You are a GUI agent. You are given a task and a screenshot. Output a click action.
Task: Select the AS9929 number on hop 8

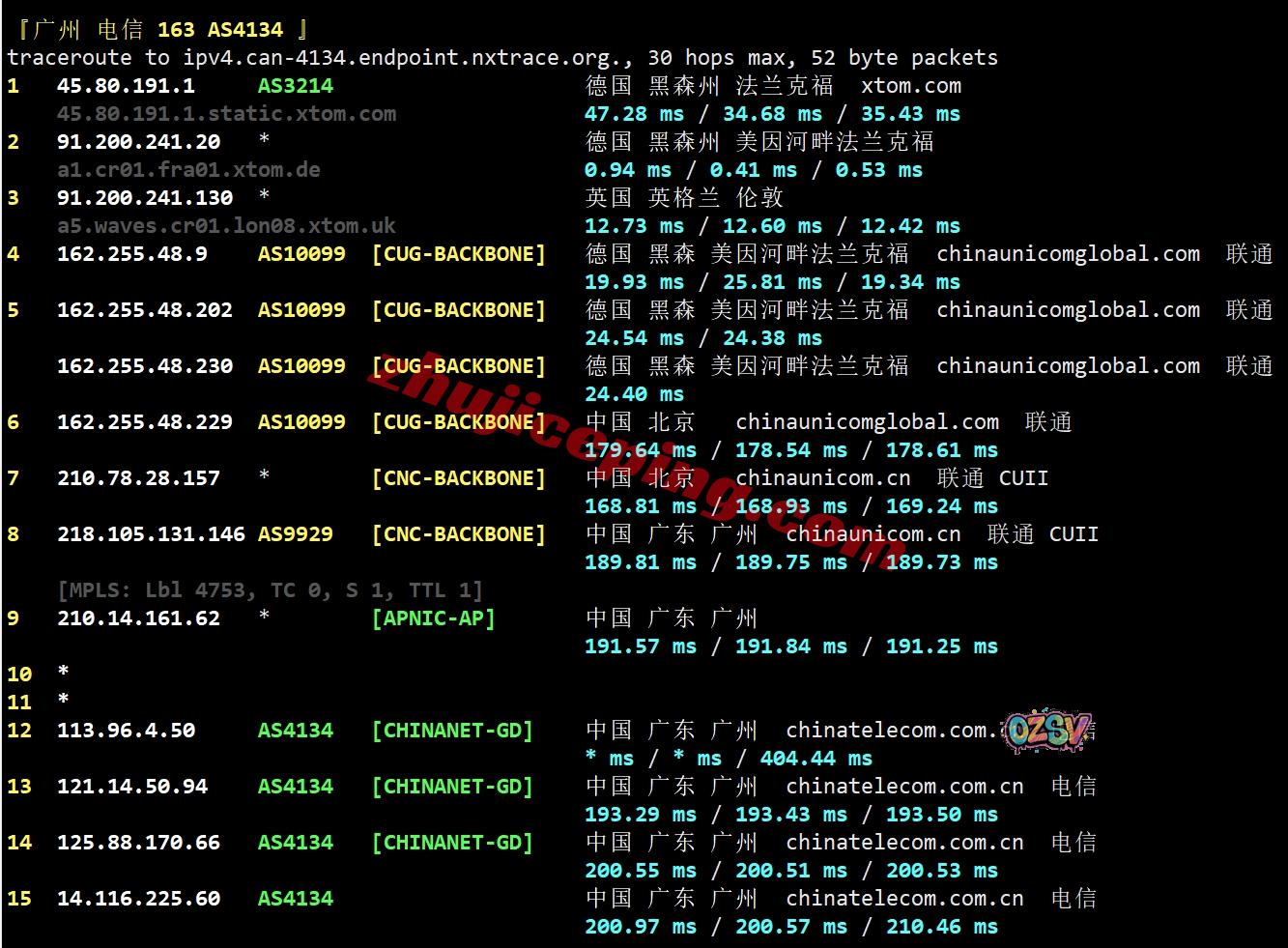coord(295,534)
